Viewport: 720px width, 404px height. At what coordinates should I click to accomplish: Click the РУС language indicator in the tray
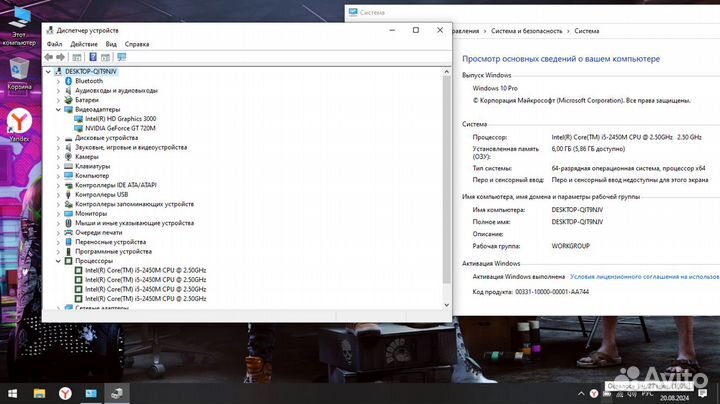coord(647,394)
